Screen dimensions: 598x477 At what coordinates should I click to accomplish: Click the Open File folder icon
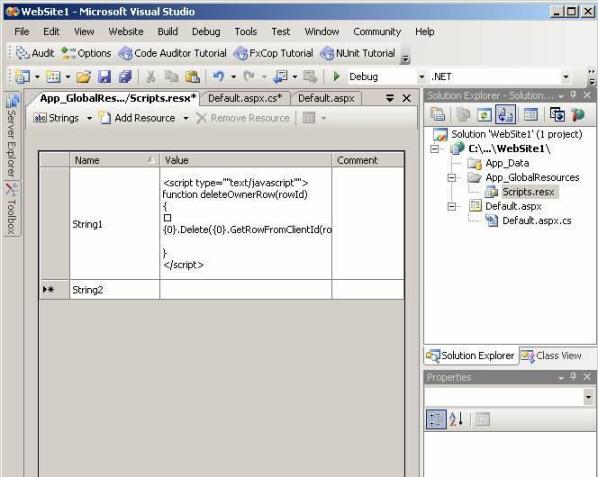[83, 77]
